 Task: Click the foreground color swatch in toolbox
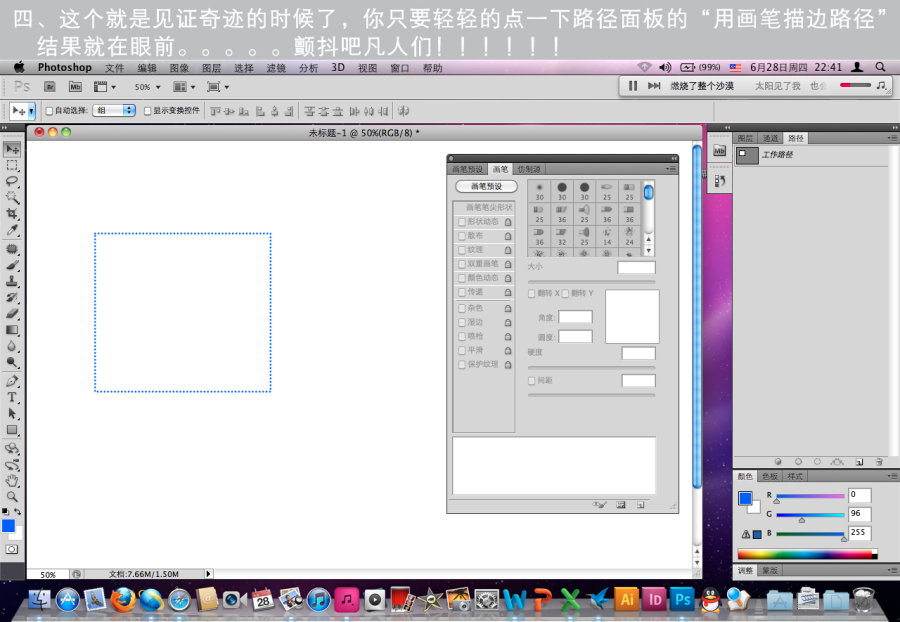[8, 526]
